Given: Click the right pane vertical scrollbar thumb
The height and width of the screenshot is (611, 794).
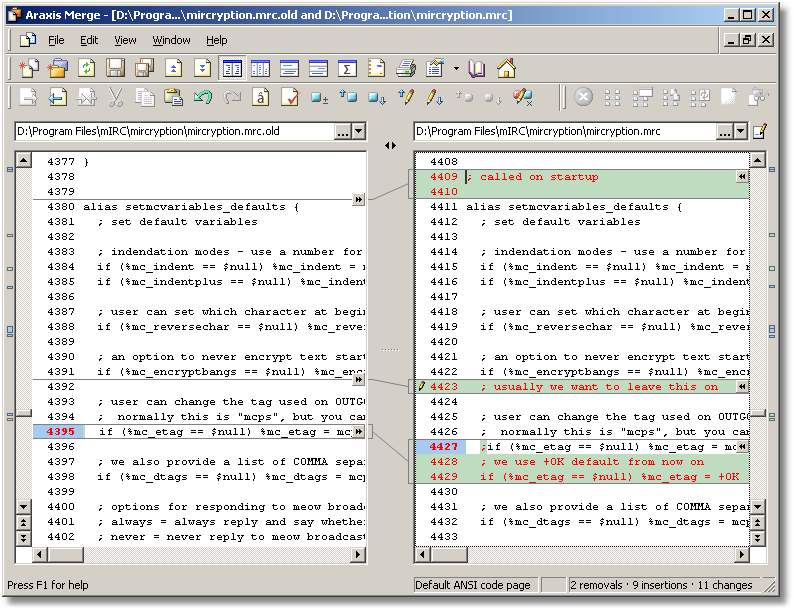Looking at the screenshot, I should point(758,414).
